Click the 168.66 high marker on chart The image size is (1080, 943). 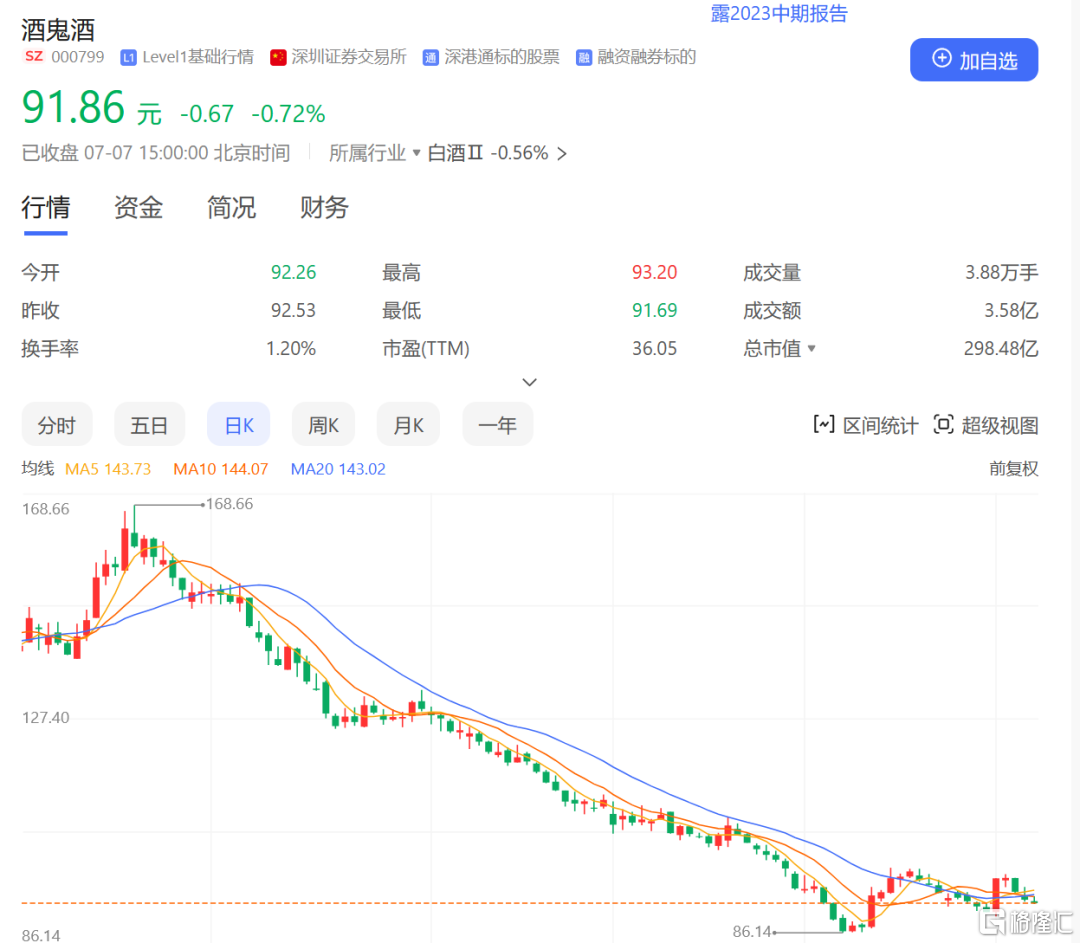(x=229, y=504)
